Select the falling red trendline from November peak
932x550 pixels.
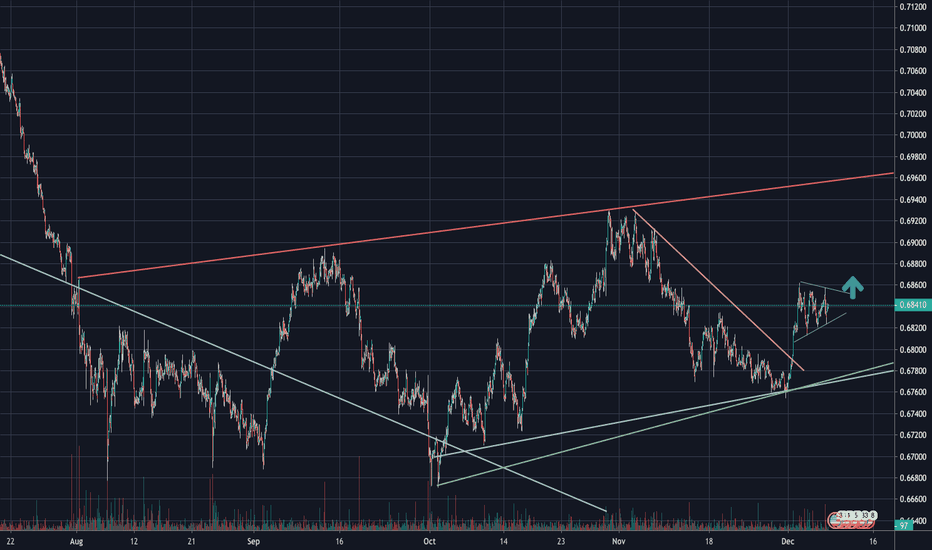click(x=718, y=289)
